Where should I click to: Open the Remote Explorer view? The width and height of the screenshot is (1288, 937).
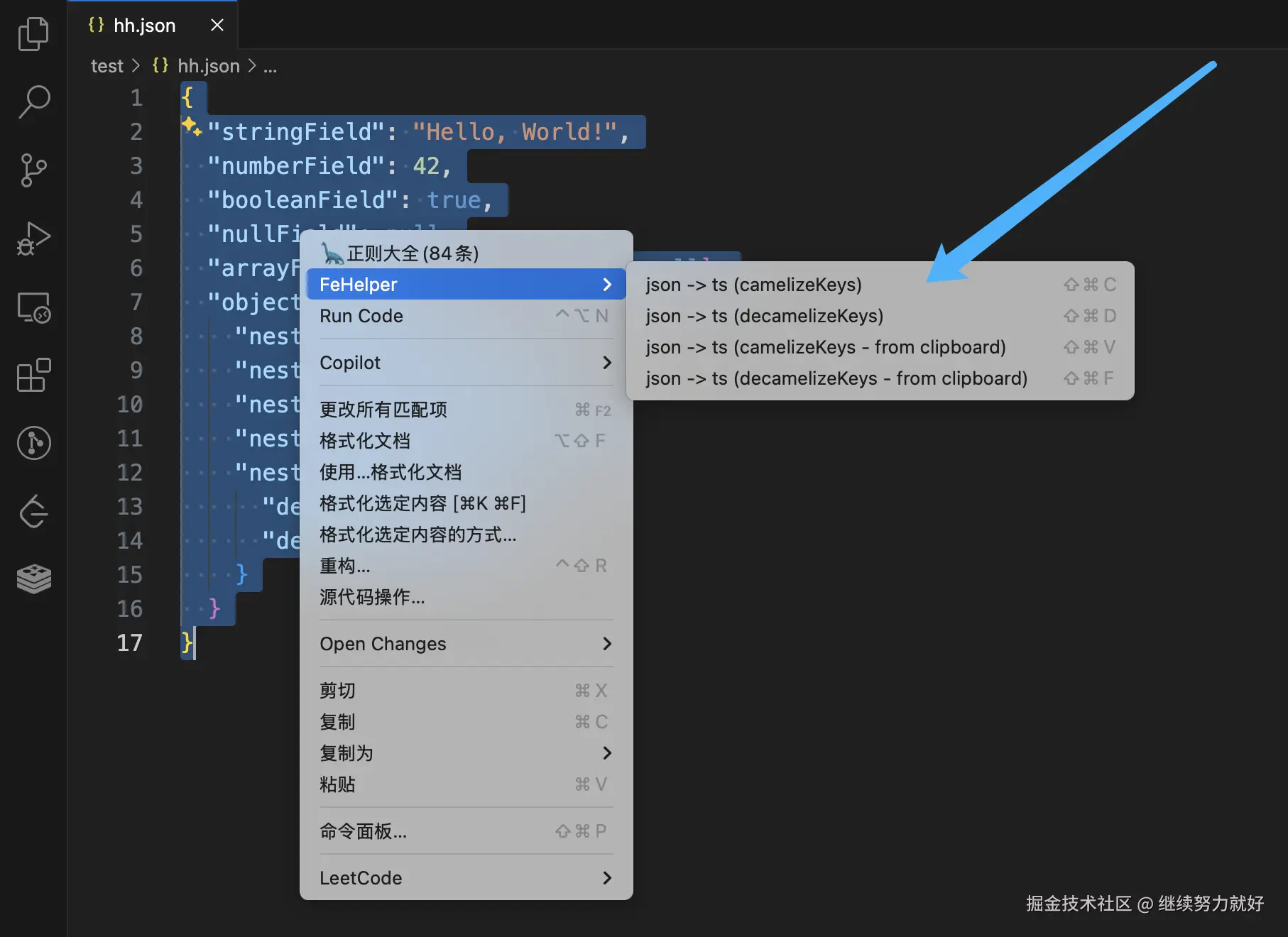(33, 308)
